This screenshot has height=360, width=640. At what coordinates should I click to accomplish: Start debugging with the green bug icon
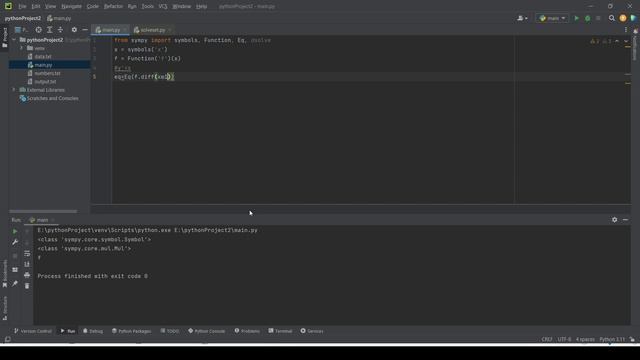coord(587,18)
